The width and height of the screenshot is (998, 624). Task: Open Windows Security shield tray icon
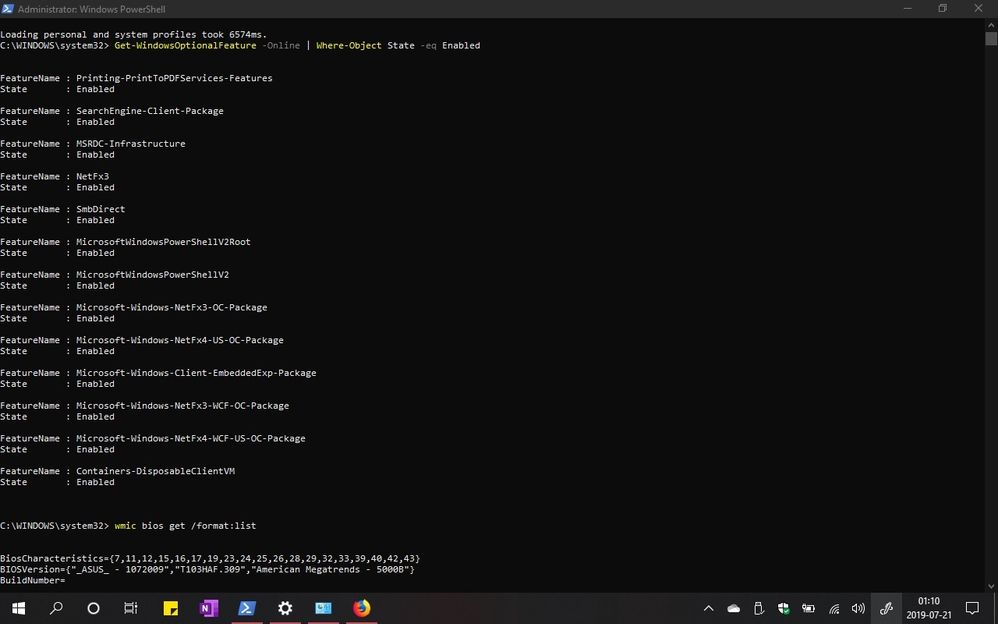point(784,609)
